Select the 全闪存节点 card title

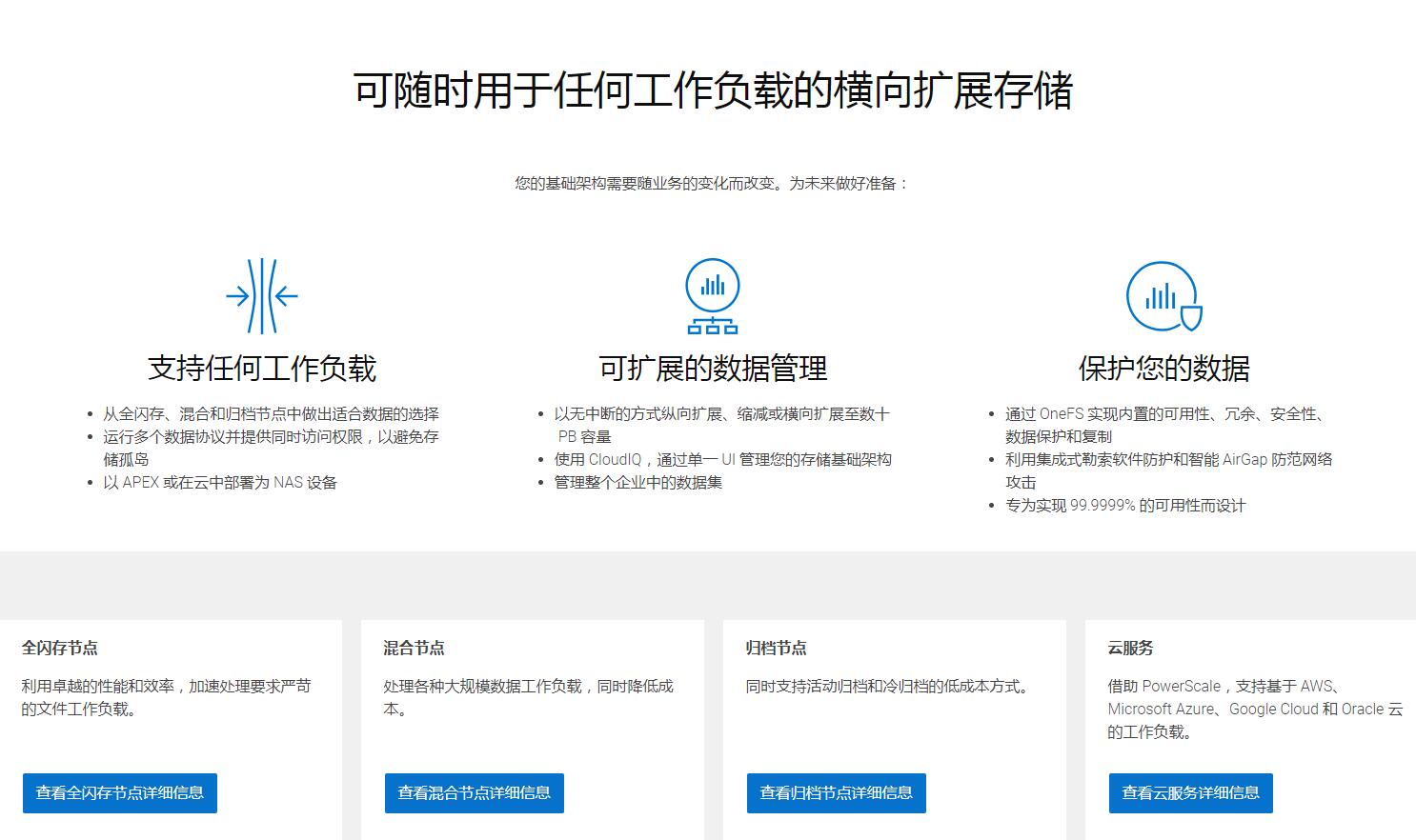click(x=60, y=649)
